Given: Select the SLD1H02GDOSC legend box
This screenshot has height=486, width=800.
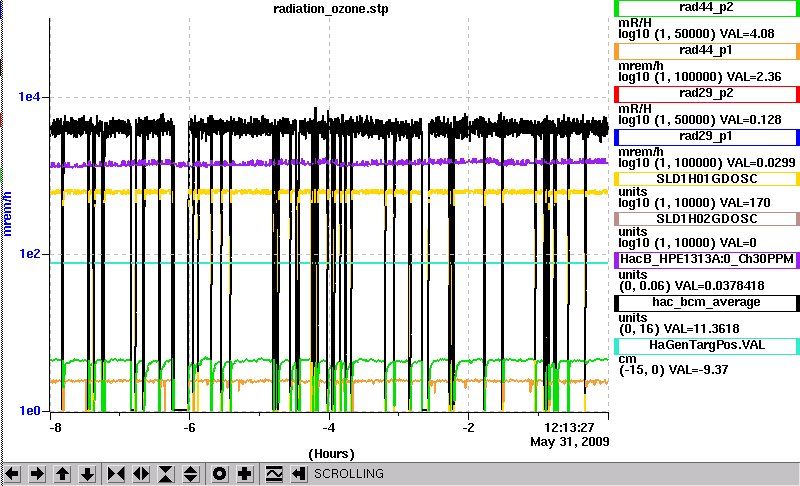Looking at the screenshot, I should tap(707, 219).
